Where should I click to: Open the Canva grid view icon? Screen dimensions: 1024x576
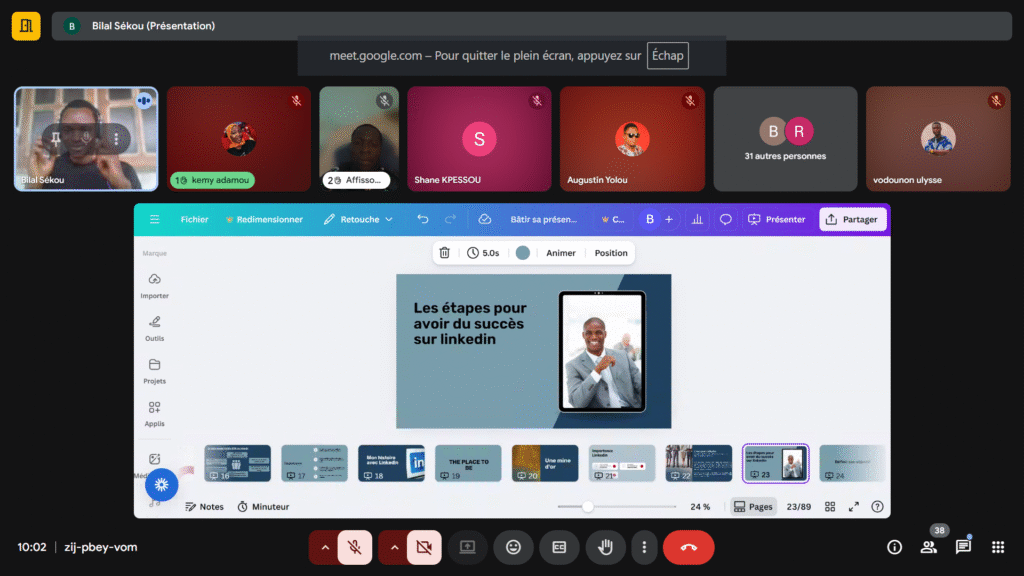[830, 507]
